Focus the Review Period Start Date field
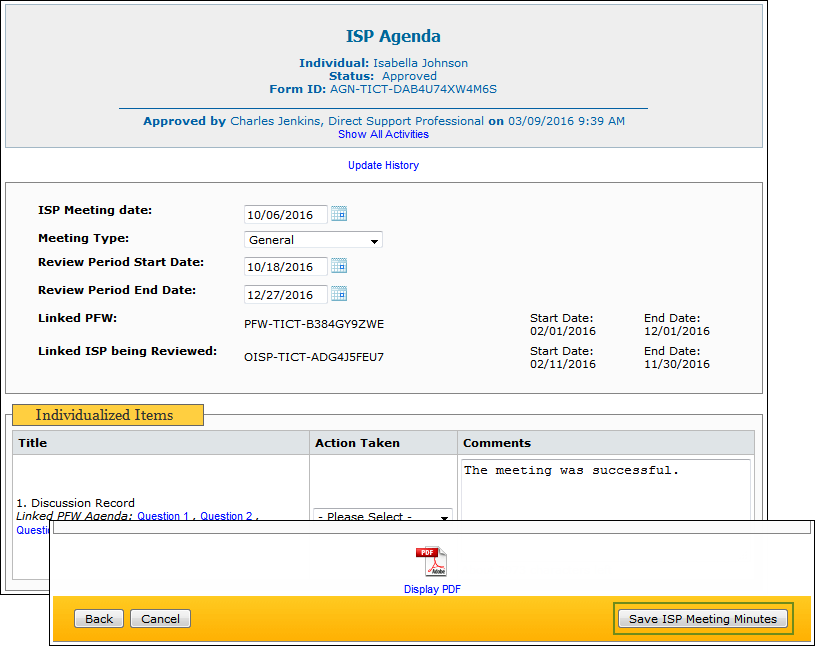The image size is (820, 652). [286, 267]
